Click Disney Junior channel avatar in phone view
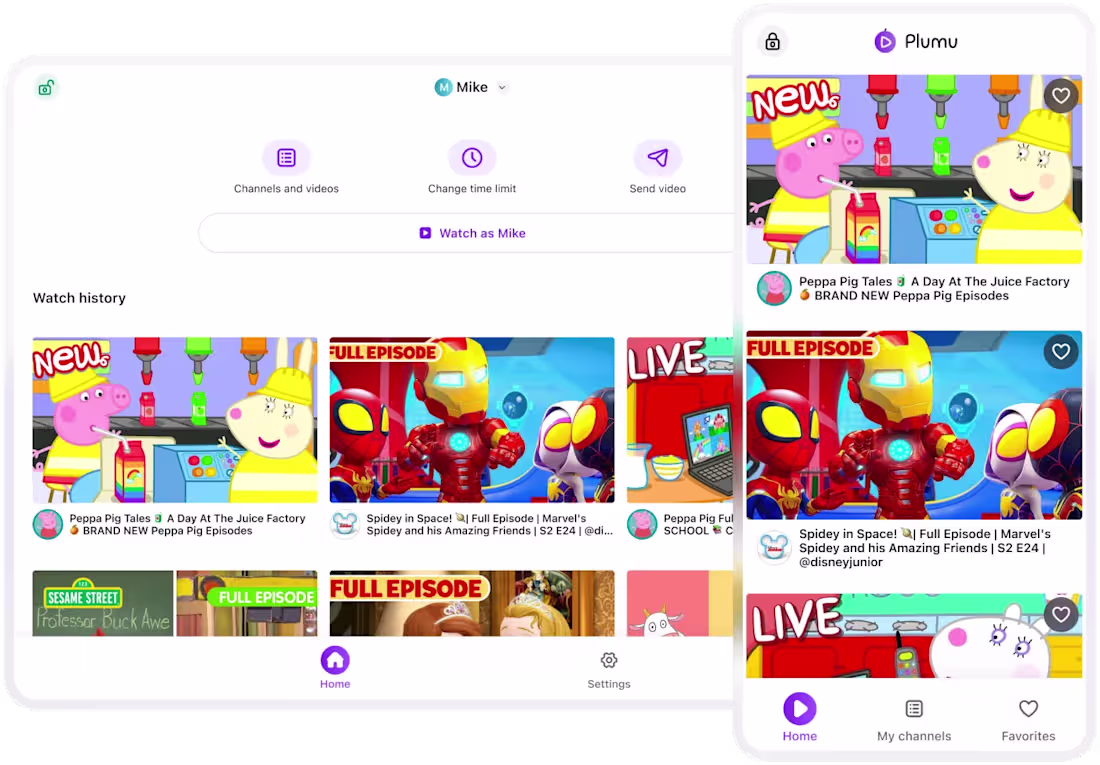Viewport: 1100px width, 765px height. (x=774, y=547)
